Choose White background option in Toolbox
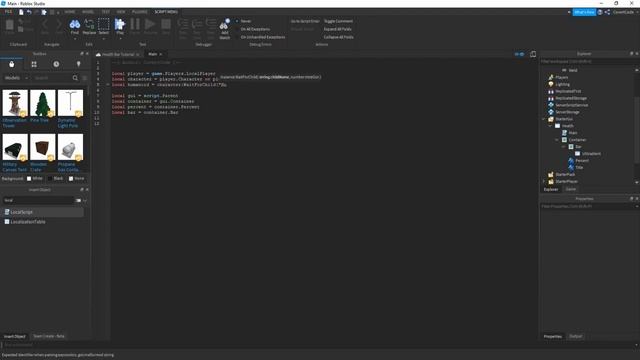The height and width of the screenshot is (360, 640). (35, 178)
